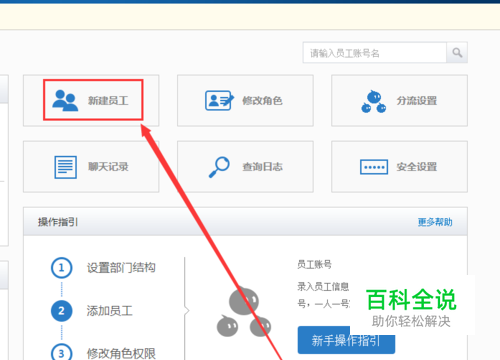This screenshot has width=500, height=360.
Task: Click the 操作指引 panel heading
Action: point(58,222)
